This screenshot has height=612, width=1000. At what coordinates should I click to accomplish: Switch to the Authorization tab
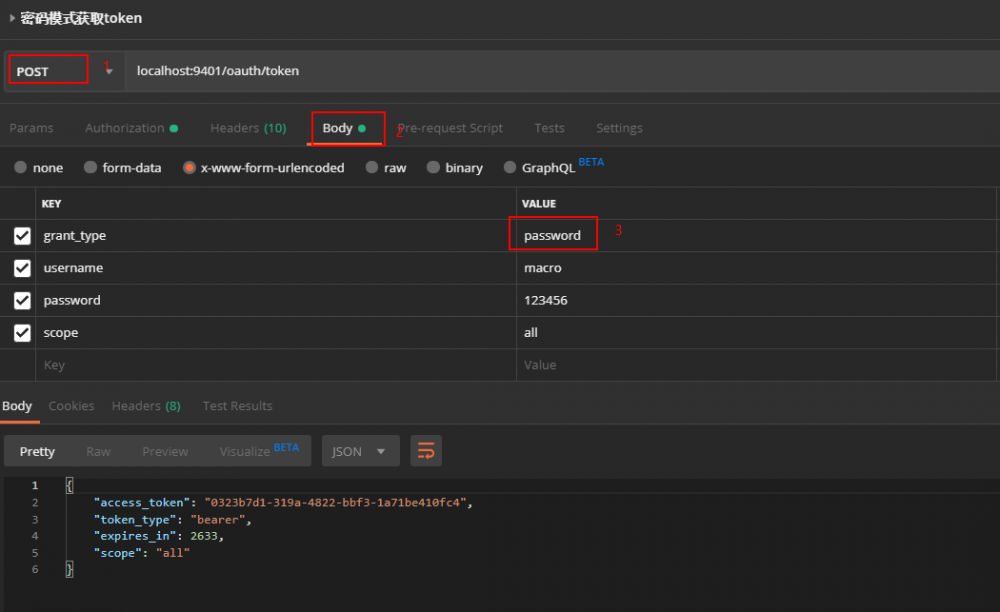[x=125, y=128]
